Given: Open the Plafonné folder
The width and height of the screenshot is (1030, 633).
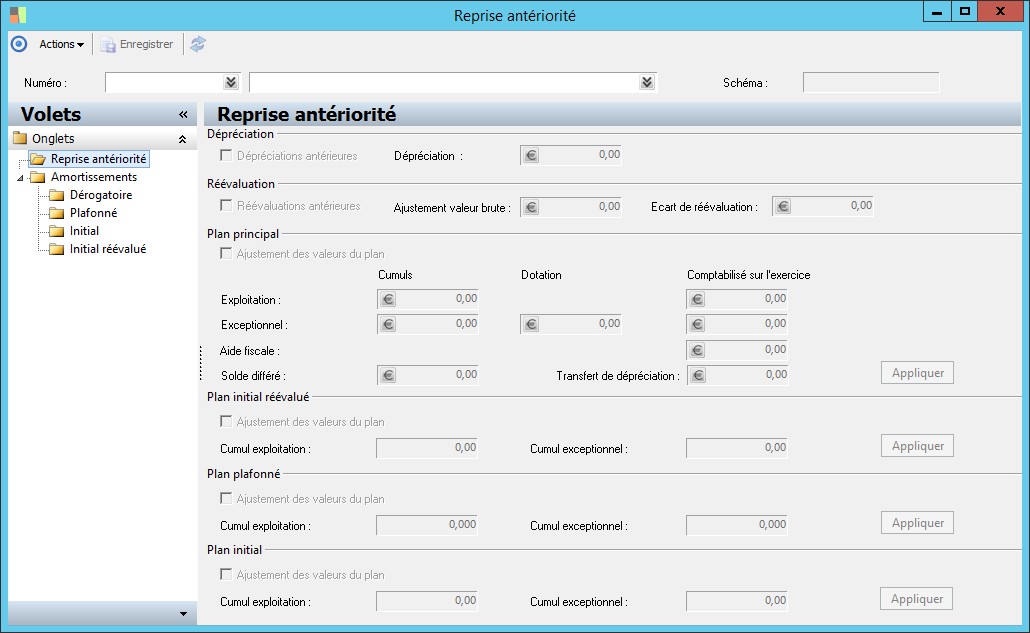Looking at the screenshot, I should pos(93,213).
